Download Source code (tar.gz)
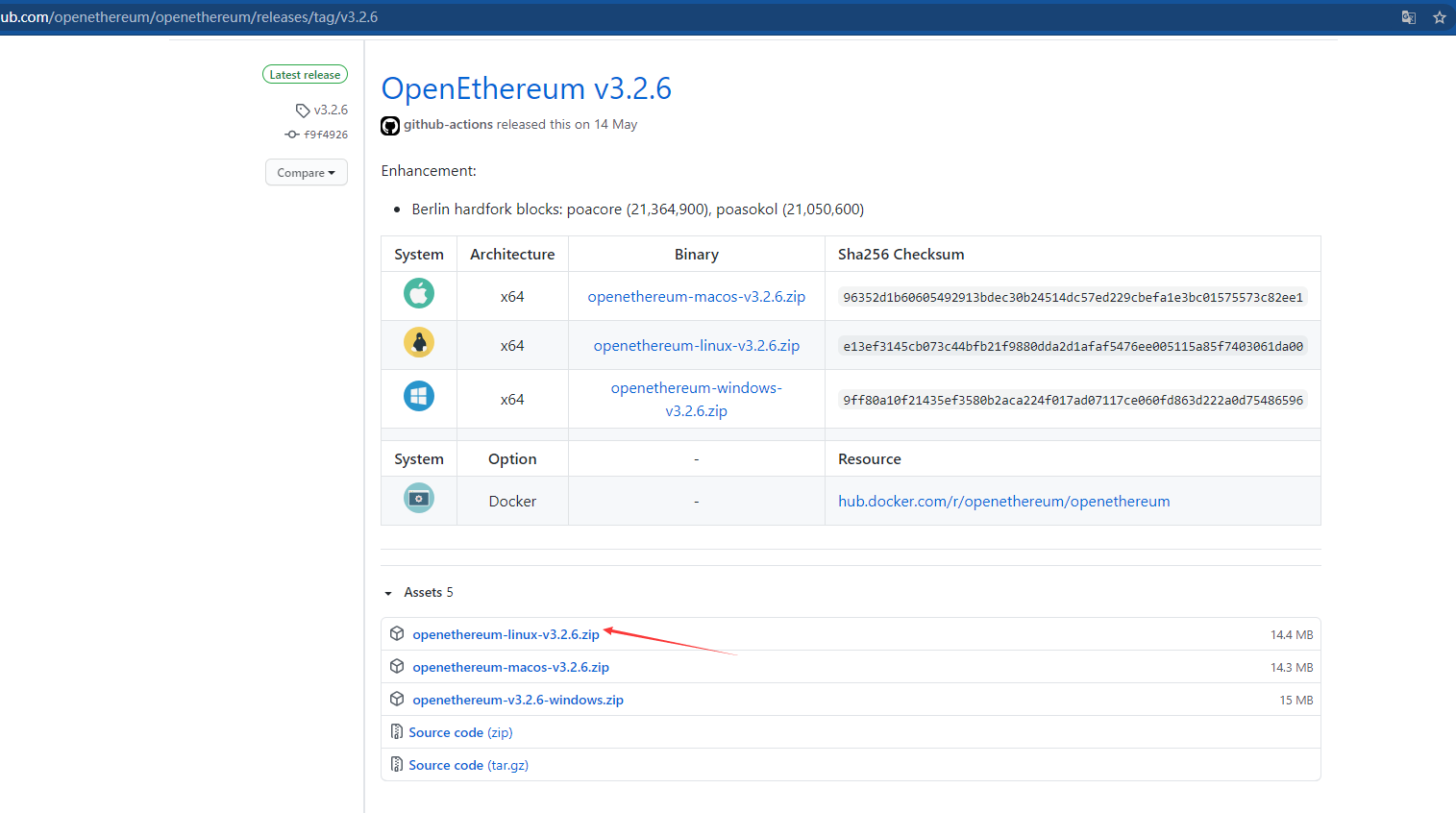The image size is (1456, 813). [x=468, y=765]
